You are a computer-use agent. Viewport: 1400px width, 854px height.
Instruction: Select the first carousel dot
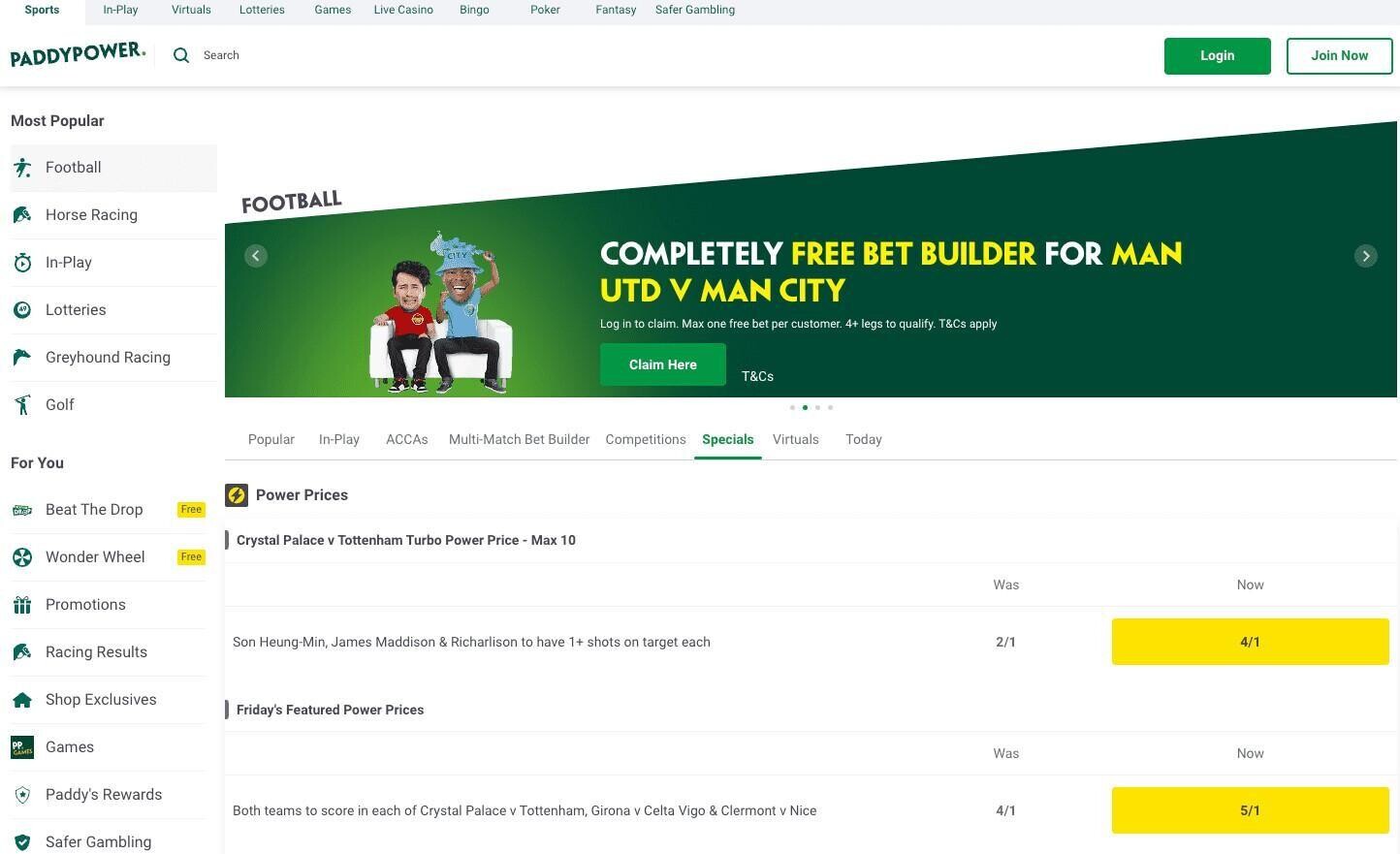tap(792, 408)
